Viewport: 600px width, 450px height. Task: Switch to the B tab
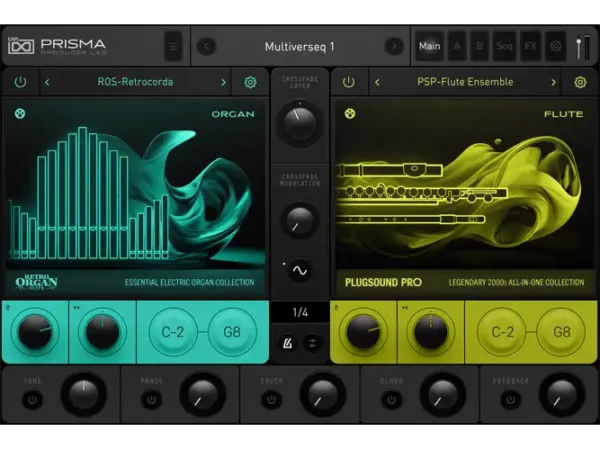[479, 46]
